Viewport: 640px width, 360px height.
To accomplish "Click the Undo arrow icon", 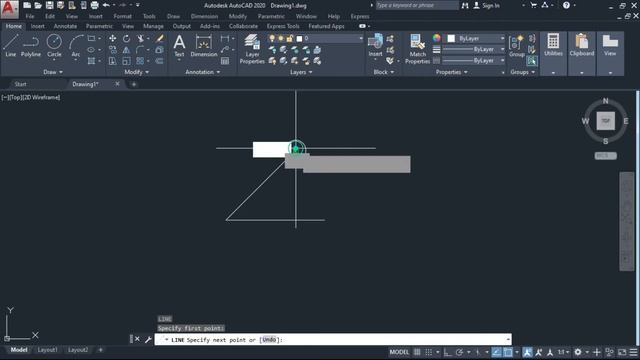I will [106, 5].
